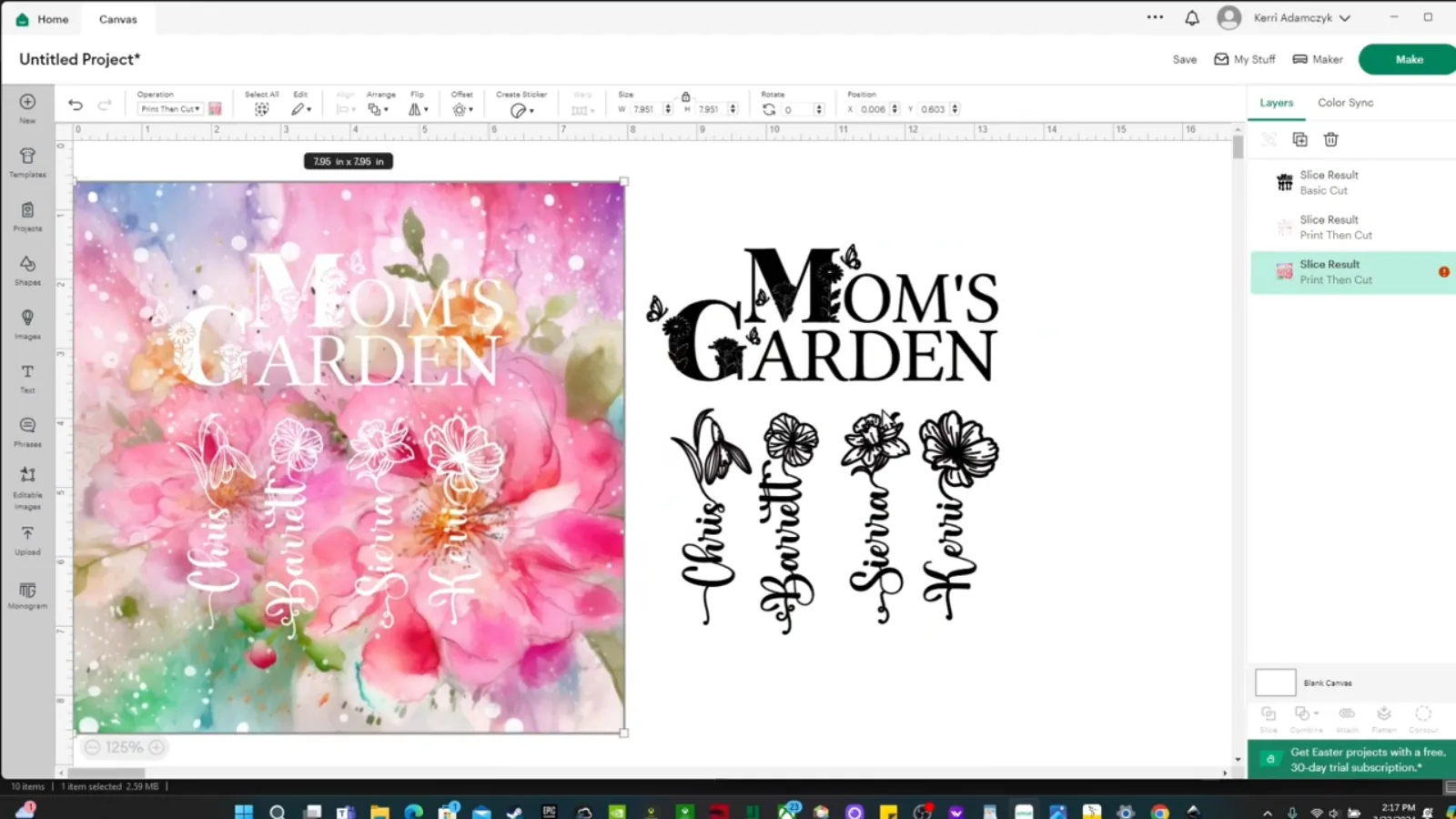Screen dimensions: 1456x819
Task: Click zoom out minus button
Action: point(92,748)
